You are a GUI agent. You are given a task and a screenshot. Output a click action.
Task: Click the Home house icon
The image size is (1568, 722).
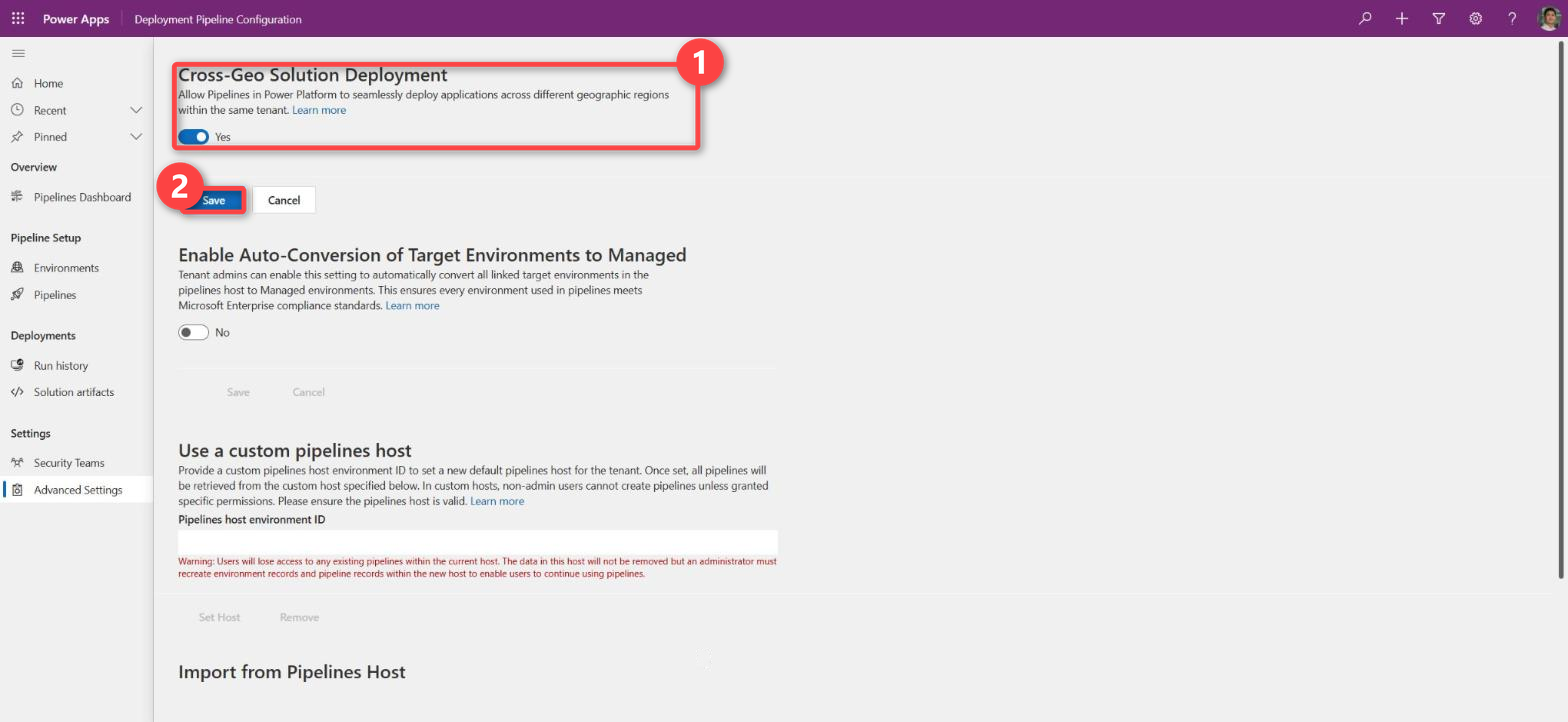(17, 83)
